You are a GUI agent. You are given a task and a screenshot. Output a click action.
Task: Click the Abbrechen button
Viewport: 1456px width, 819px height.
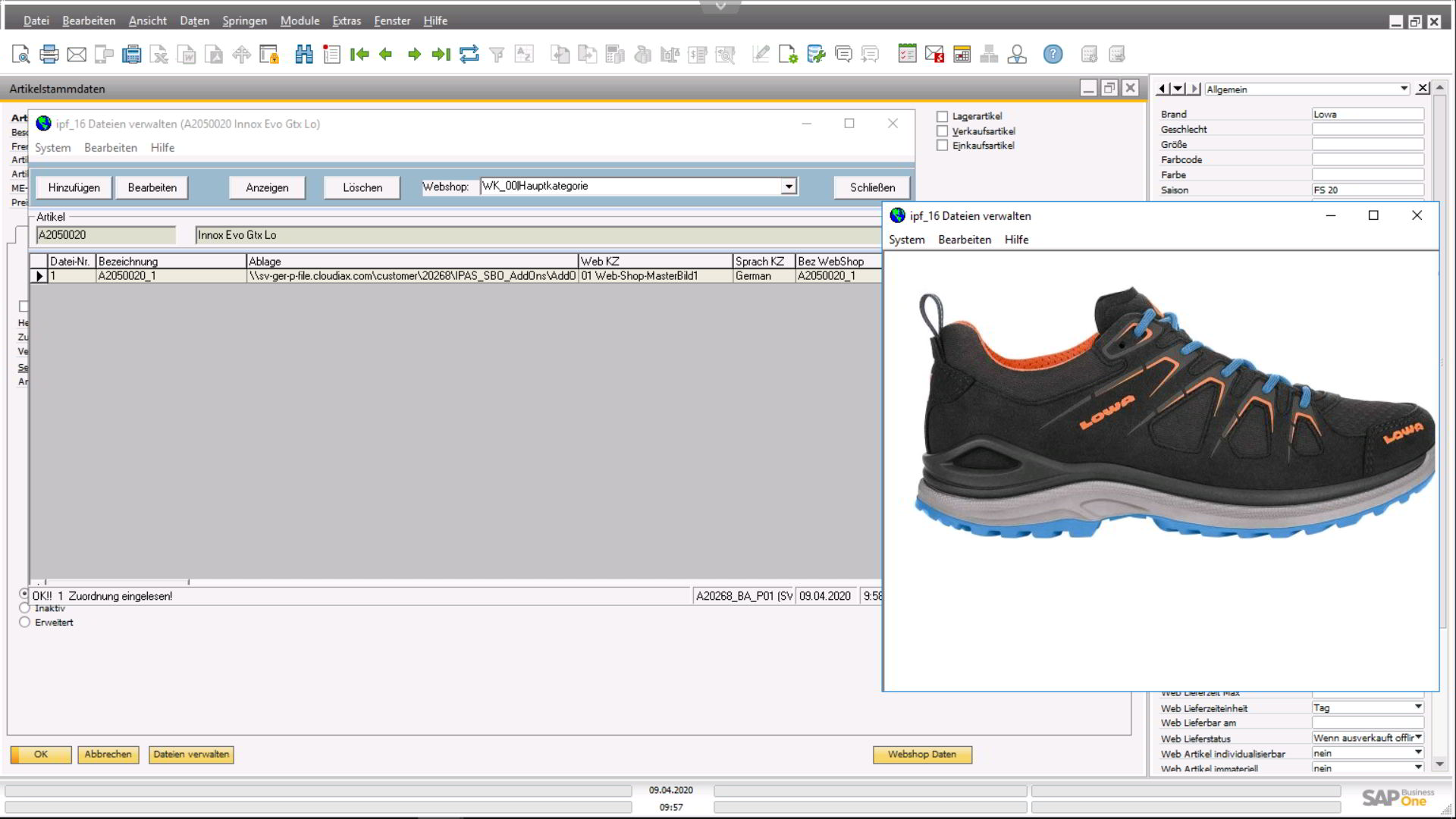[108, 755]
